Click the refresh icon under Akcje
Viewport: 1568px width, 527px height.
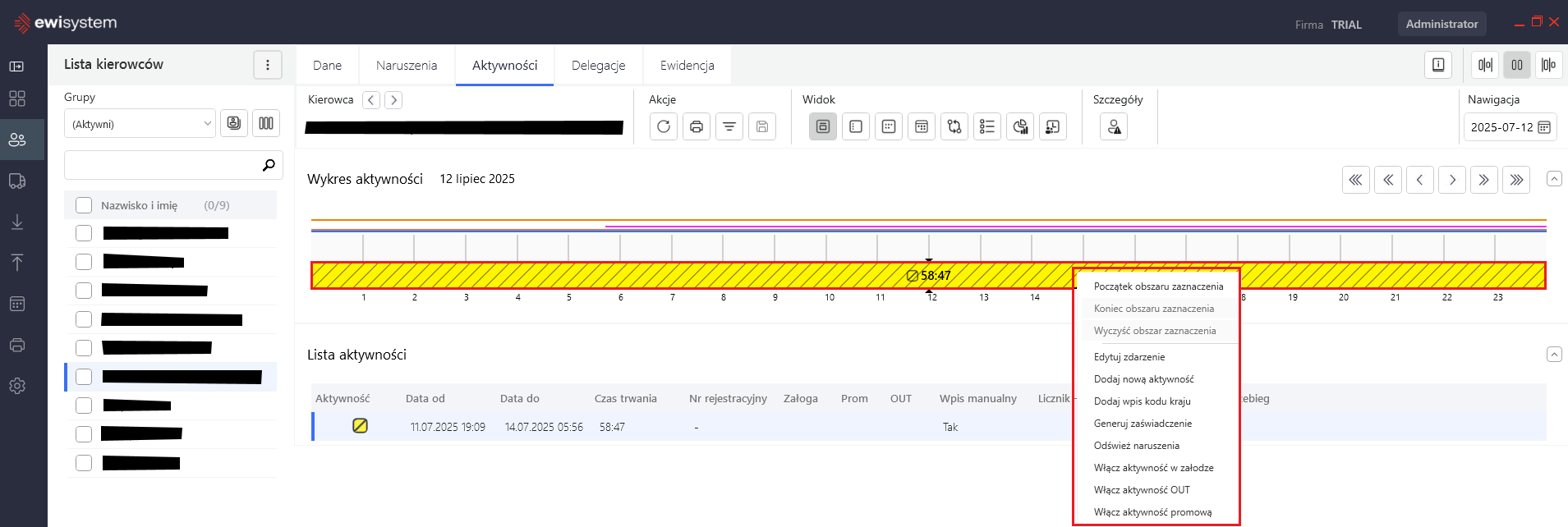pos(663,126)
